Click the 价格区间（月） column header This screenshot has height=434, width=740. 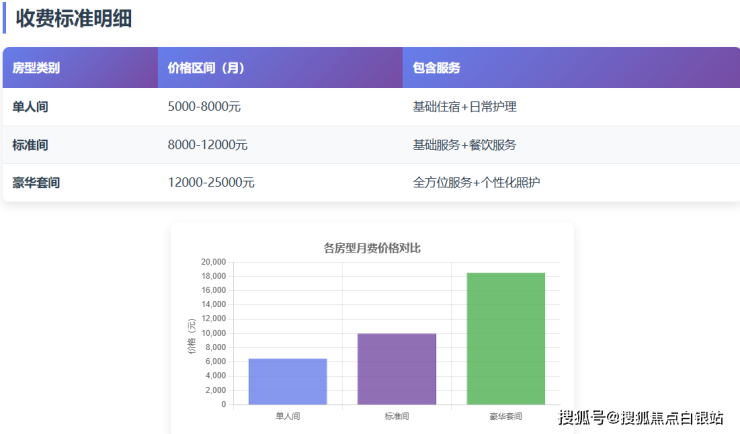206,68
